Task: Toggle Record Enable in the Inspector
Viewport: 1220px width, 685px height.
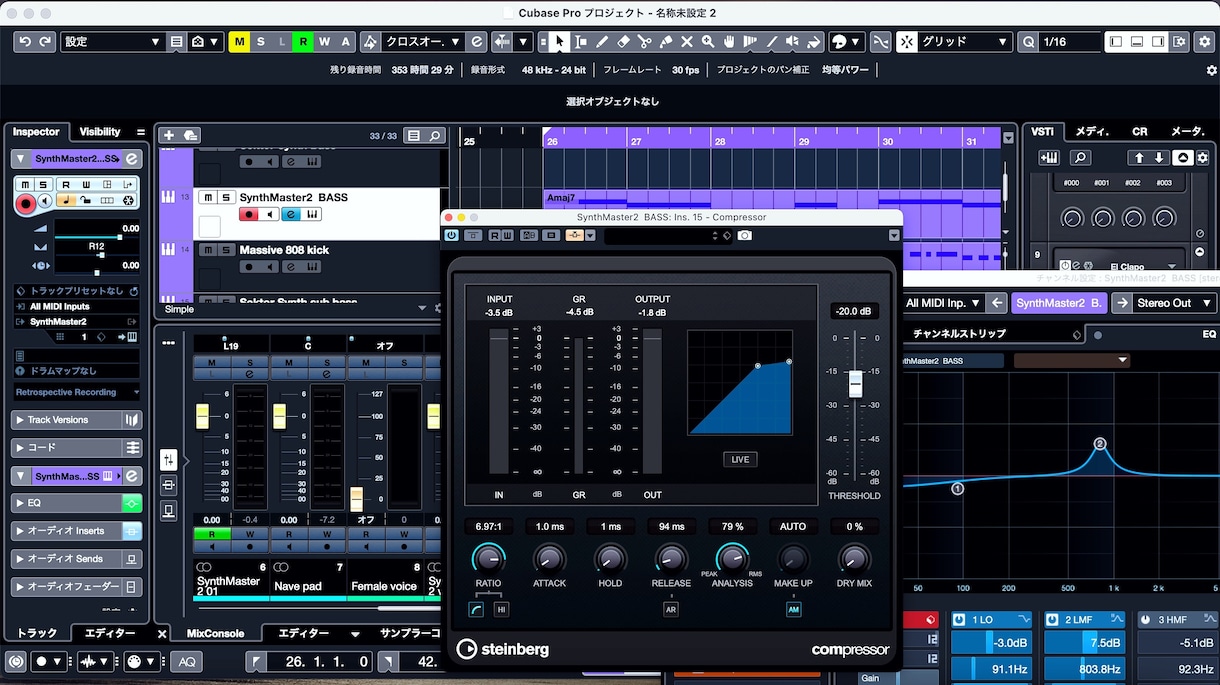Action: pos(26,203)
